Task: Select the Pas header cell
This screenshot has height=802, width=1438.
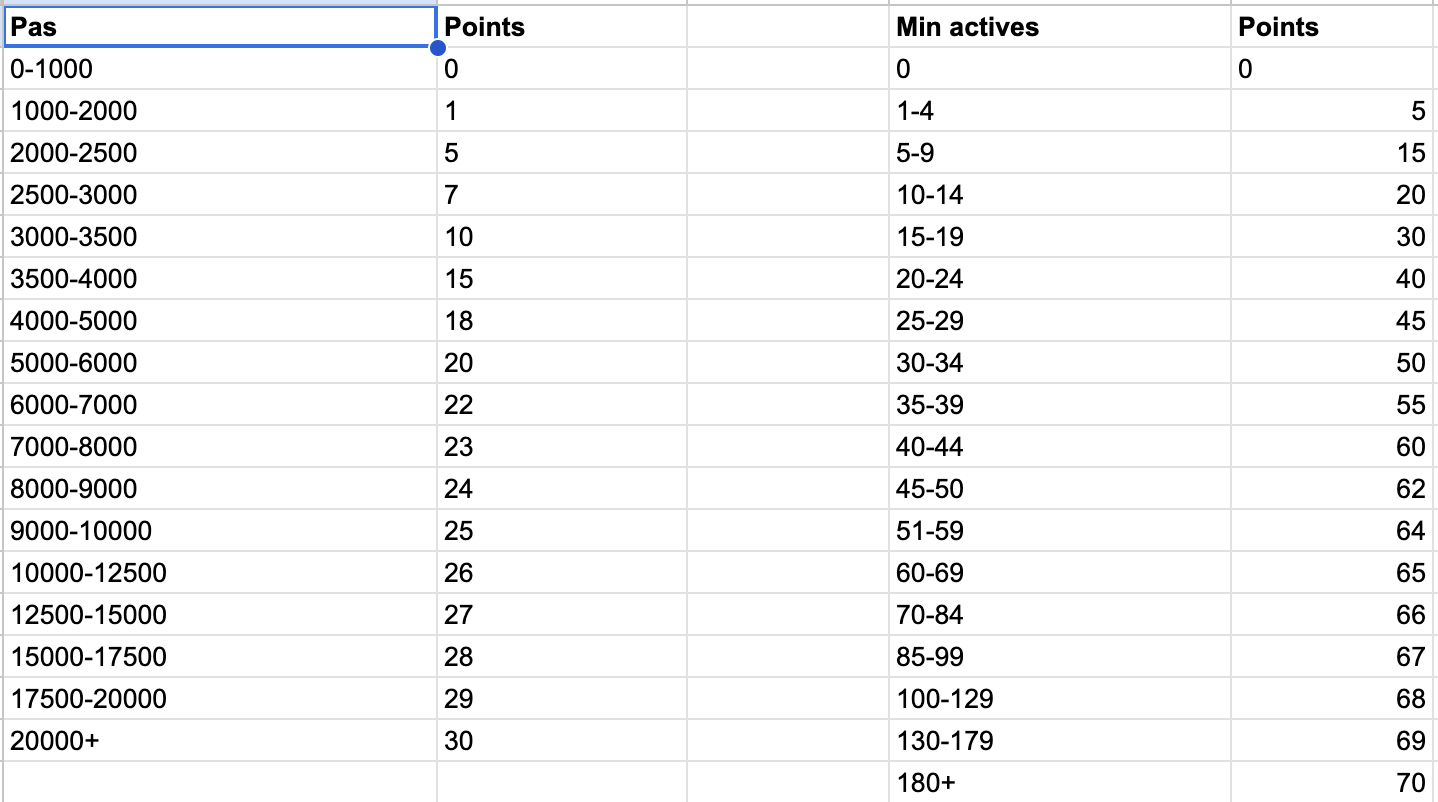Action: [x=220, y=26]
